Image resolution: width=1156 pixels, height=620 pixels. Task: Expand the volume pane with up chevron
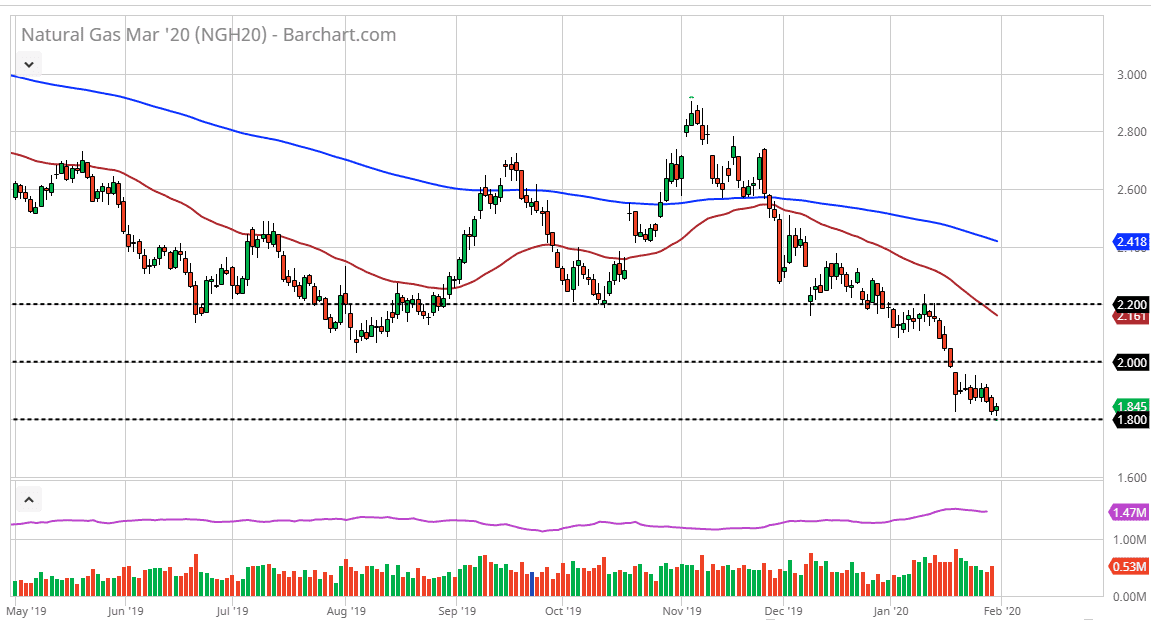tap(28, 500)
